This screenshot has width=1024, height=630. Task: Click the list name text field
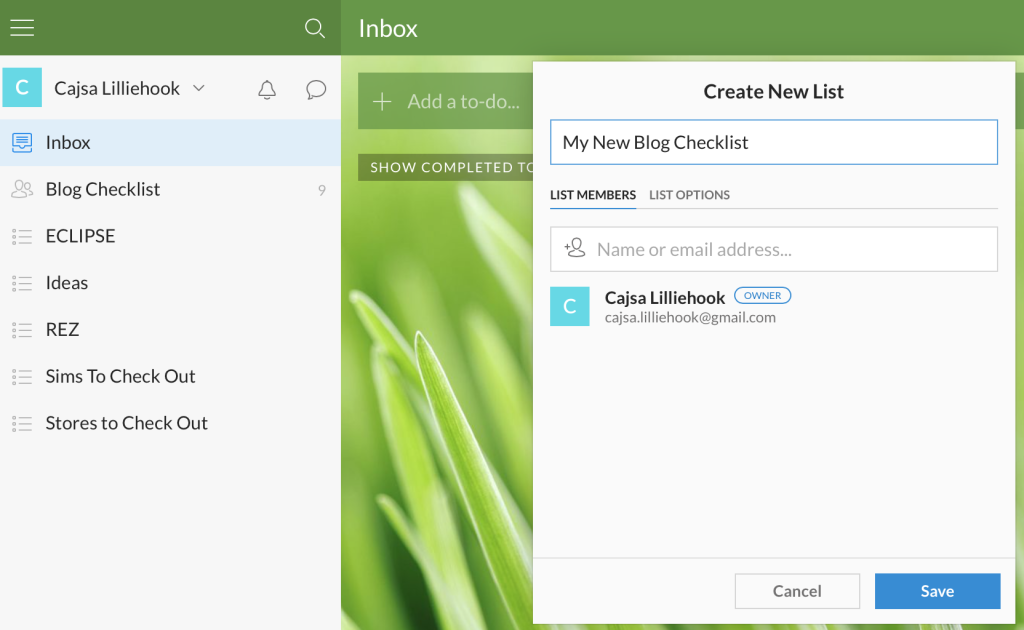coord(774,142)
